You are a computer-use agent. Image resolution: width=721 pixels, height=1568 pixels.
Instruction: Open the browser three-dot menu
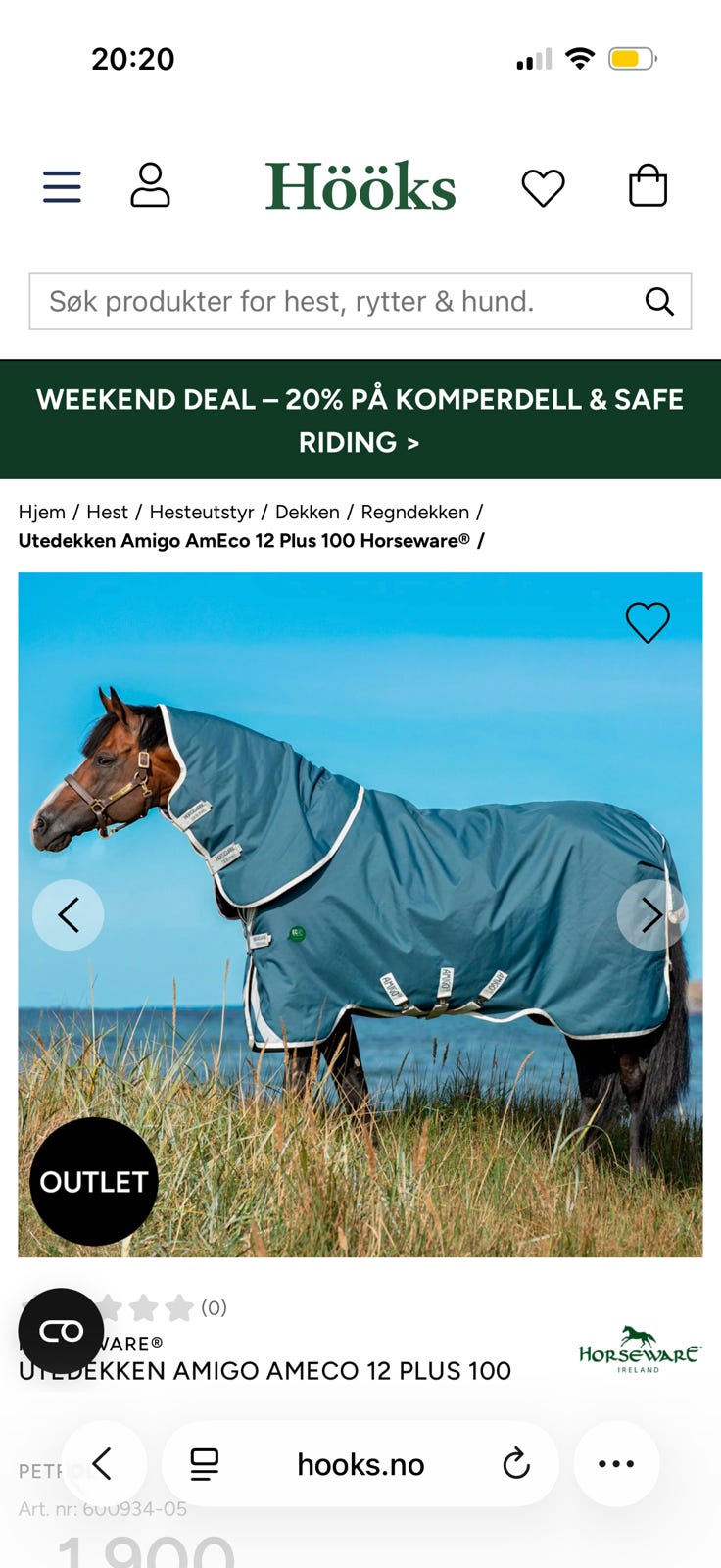click(616, 1463)
